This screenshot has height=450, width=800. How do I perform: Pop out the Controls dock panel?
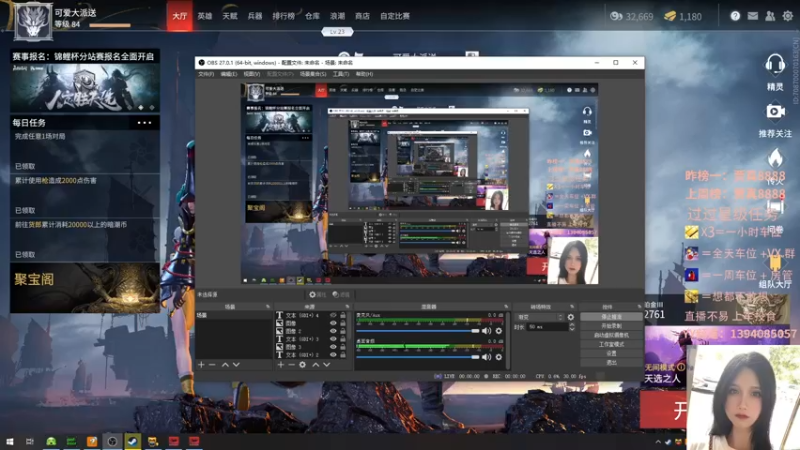pyautogui.click(x=639, y=307)
